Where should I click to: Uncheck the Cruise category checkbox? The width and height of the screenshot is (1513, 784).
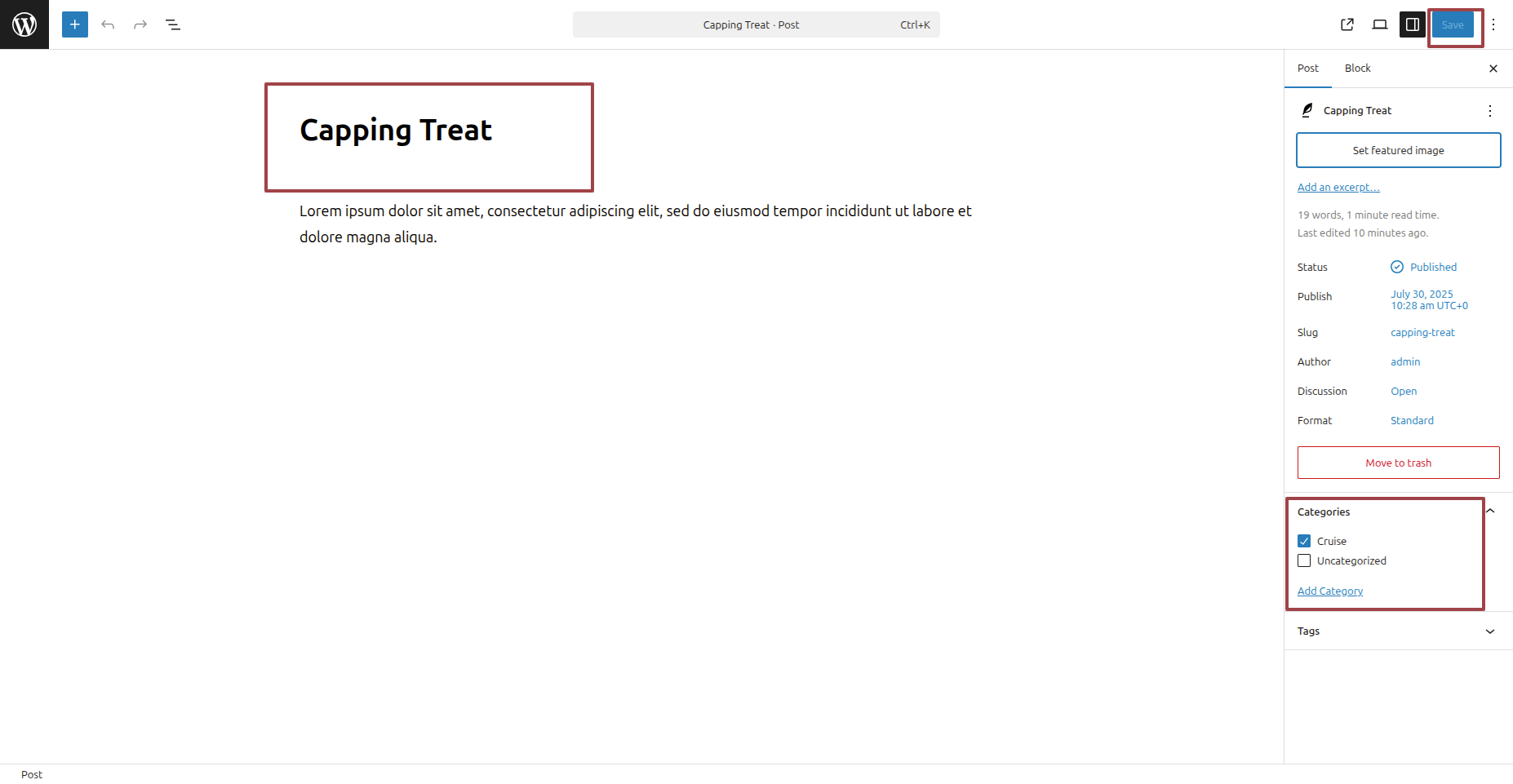tap(1304, 541)
